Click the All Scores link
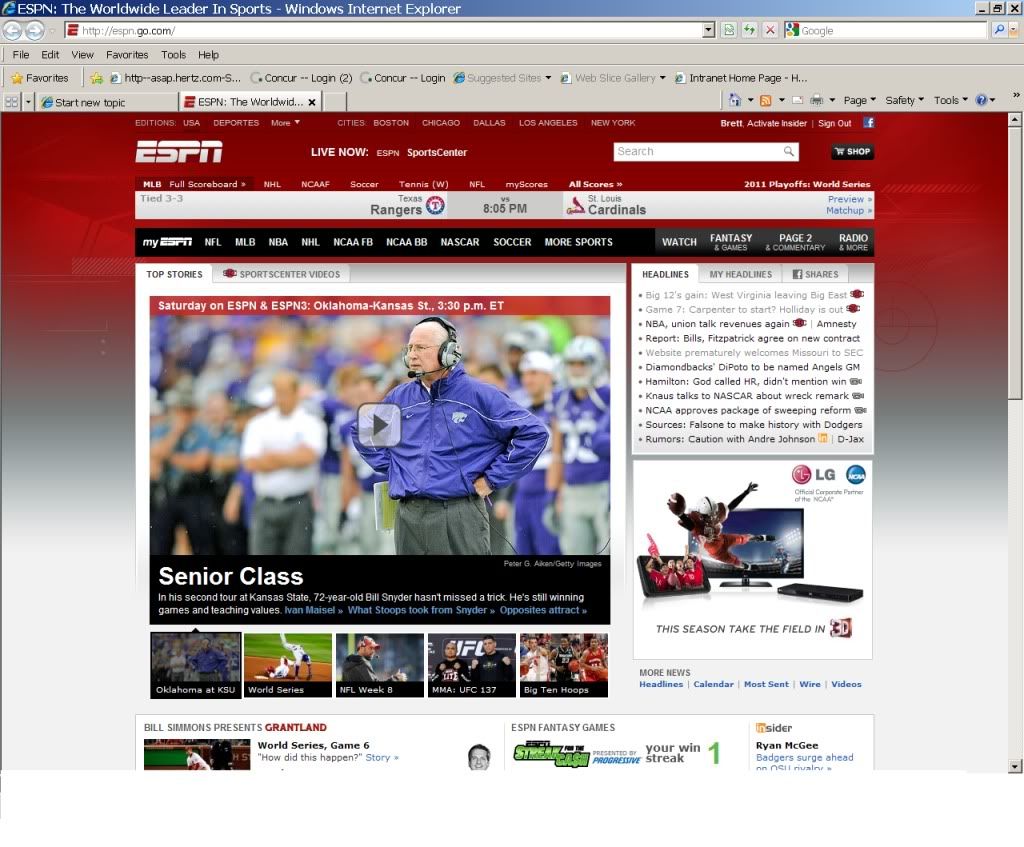1024x847 pixels. (x=595, y=184)
